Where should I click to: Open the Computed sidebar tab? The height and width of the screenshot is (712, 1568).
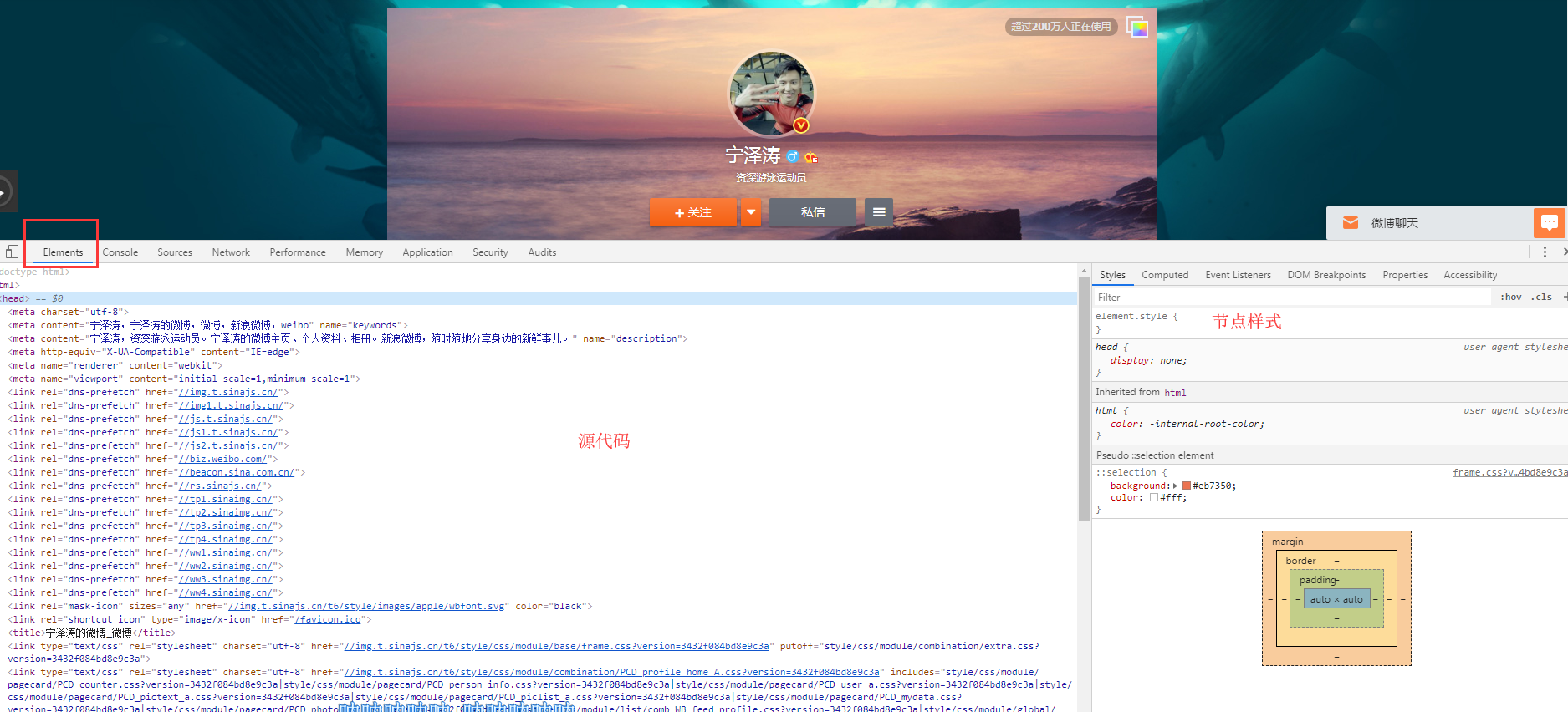[1165, 275]
